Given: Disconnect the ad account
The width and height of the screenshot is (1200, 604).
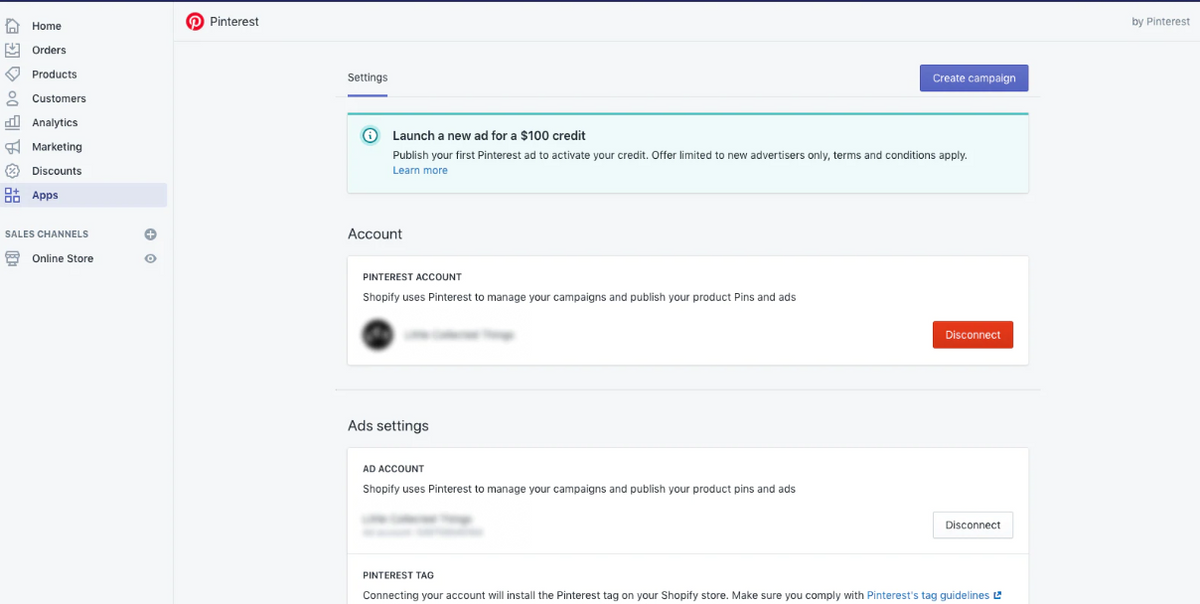Looking at the screenshot, I should [973, 525].
